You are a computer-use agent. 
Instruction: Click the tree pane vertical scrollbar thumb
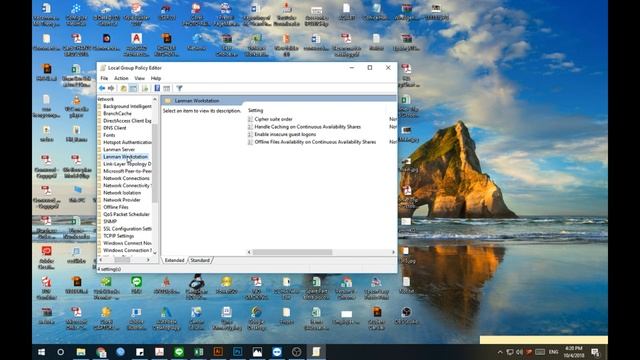point(155,163)
